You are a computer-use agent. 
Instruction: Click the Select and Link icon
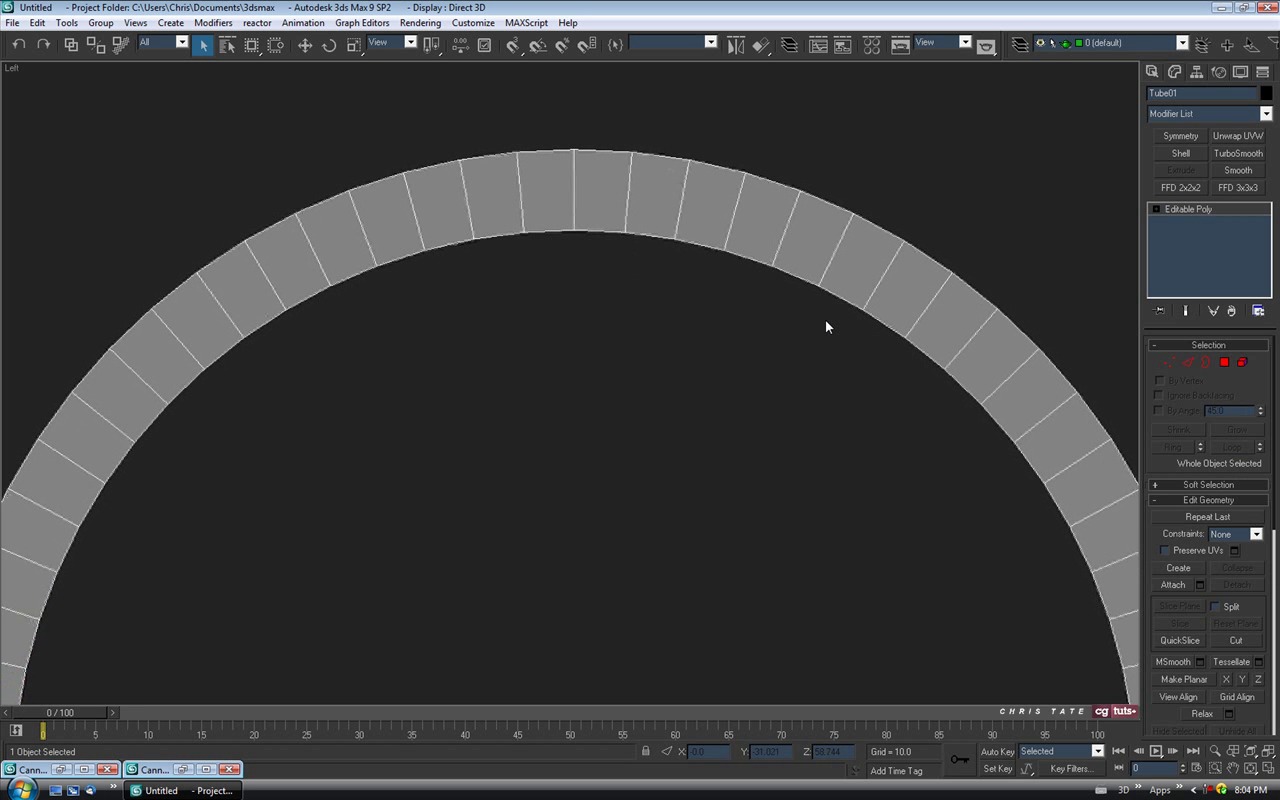click(71, 45)
